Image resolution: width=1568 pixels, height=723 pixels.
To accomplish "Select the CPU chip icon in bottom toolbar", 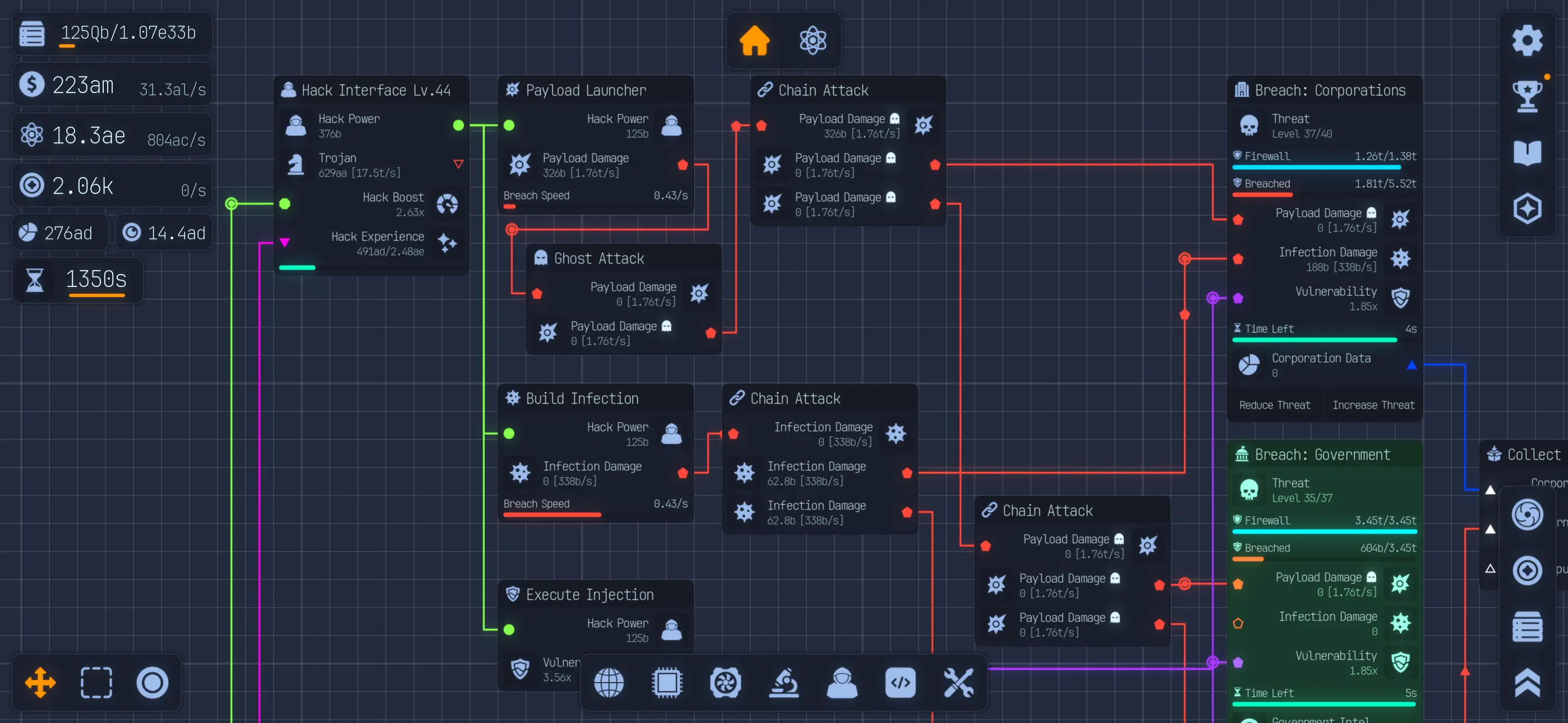I will coord(667,683).
